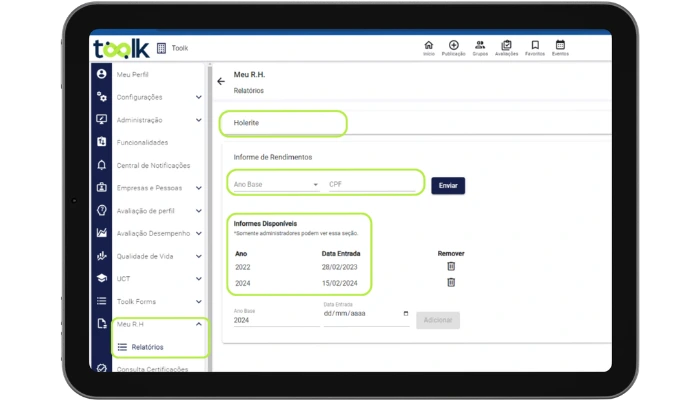The image size is (700, 400).
Task: Select Relatórios in the sidebar
Action: (x=147, y=347)
